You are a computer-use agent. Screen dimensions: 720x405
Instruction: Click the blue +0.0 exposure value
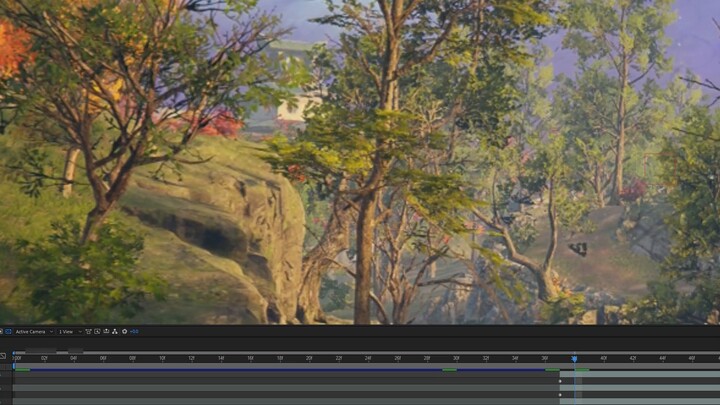pyautogui.click(x=134, y=332)
